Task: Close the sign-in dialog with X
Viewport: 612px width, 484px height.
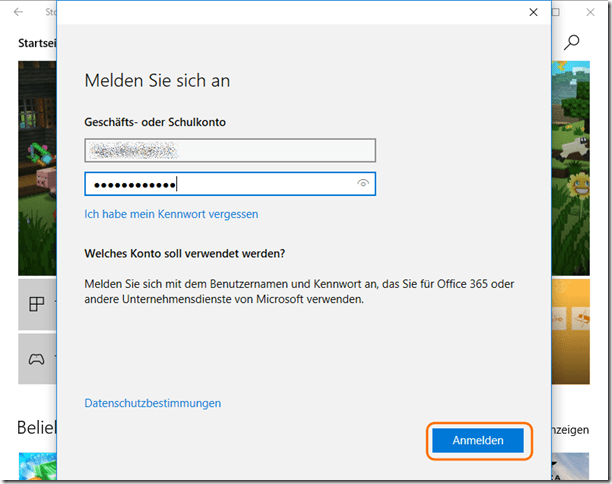Action: coord(534,12)
